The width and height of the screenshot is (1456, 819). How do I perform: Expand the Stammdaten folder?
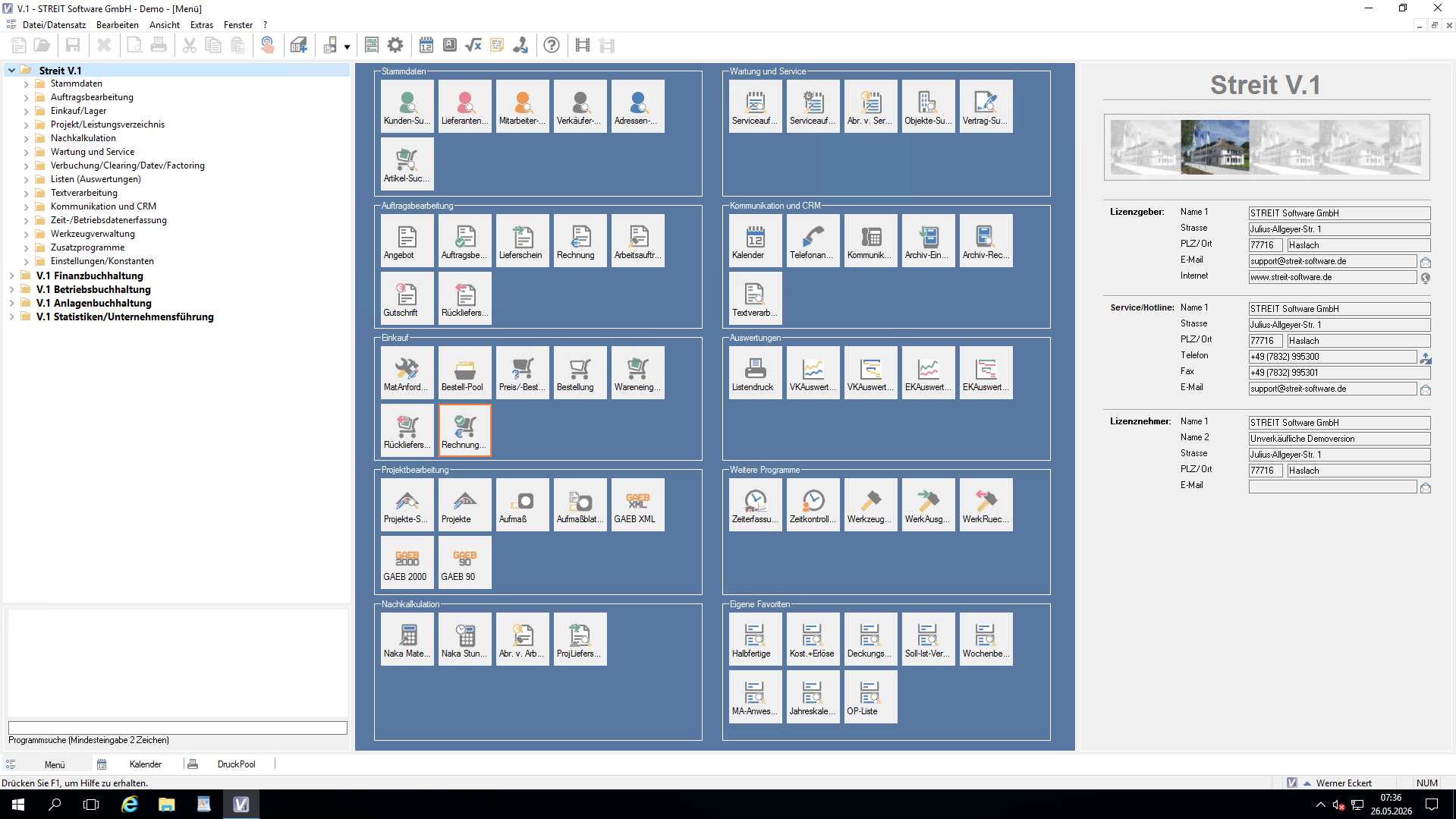[26, 84]
